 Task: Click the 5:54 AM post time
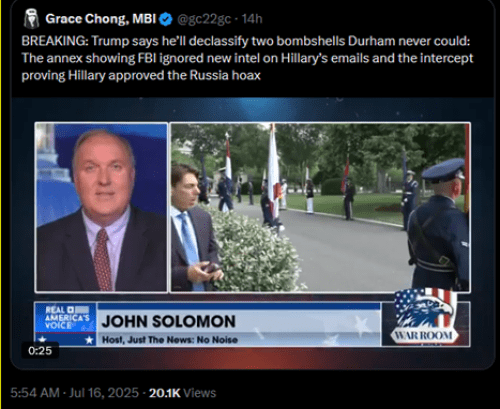tap(35, 393)
